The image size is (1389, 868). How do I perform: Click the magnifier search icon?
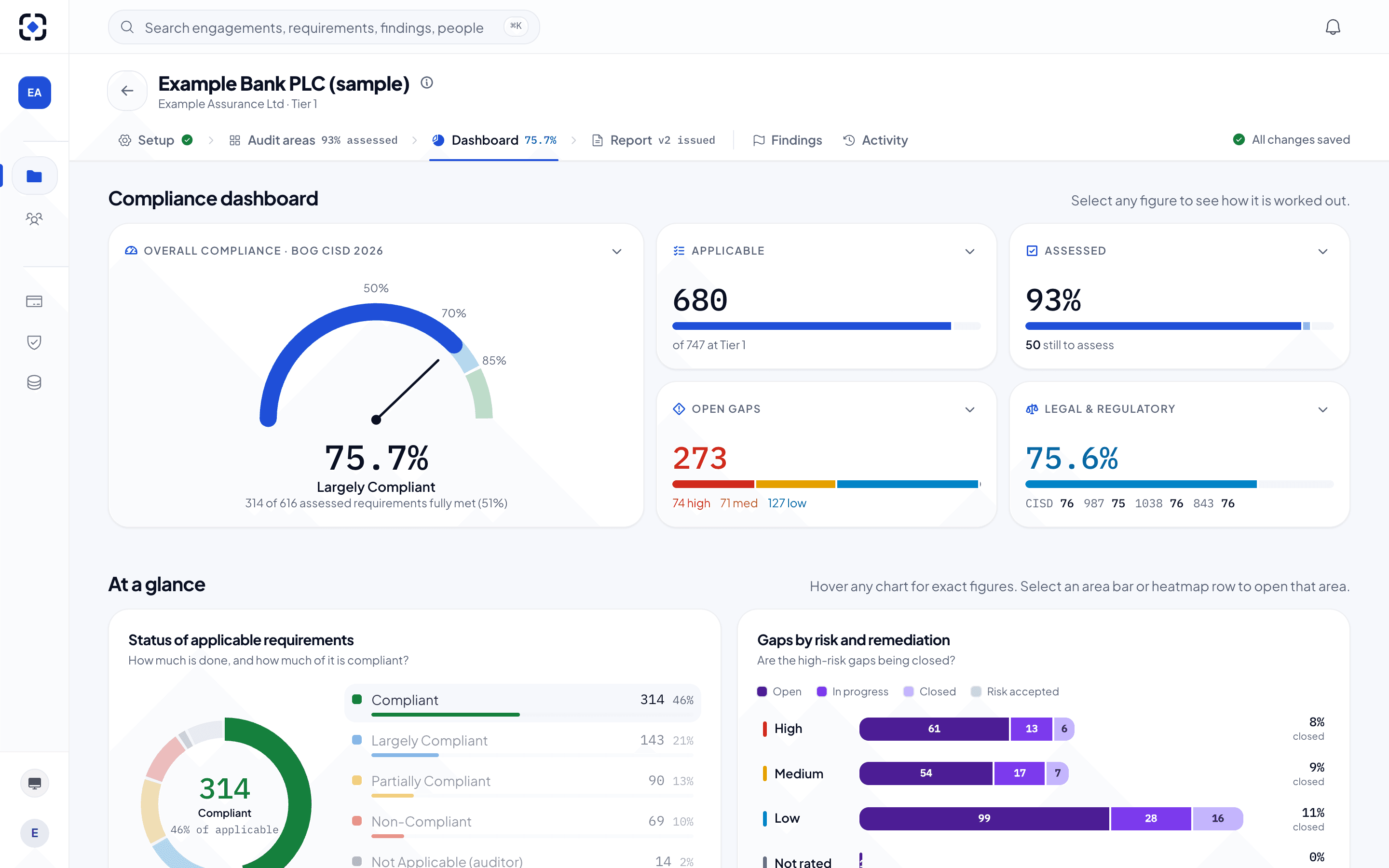tap(127, 27)
